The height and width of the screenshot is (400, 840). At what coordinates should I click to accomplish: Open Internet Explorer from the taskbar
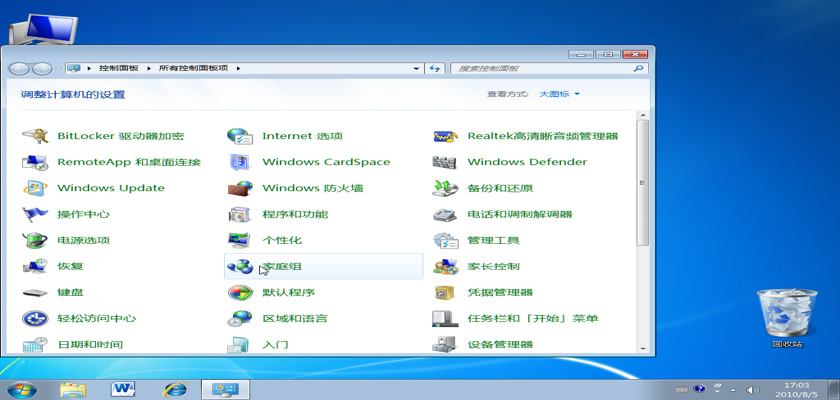point(176,389)
